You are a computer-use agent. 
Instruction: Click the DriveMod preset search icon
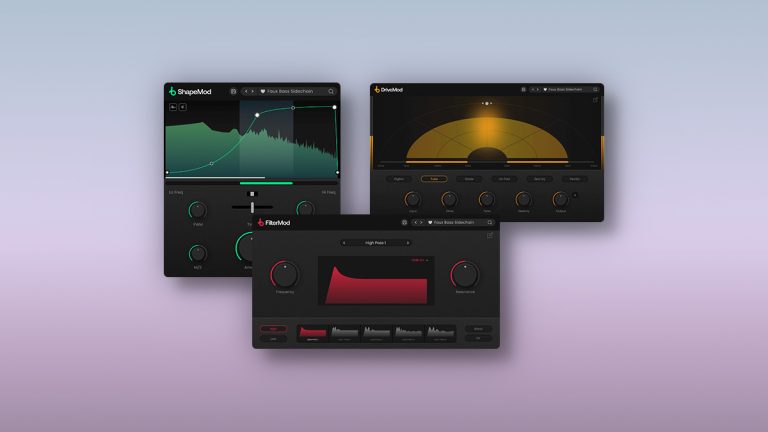coord(595,90)
